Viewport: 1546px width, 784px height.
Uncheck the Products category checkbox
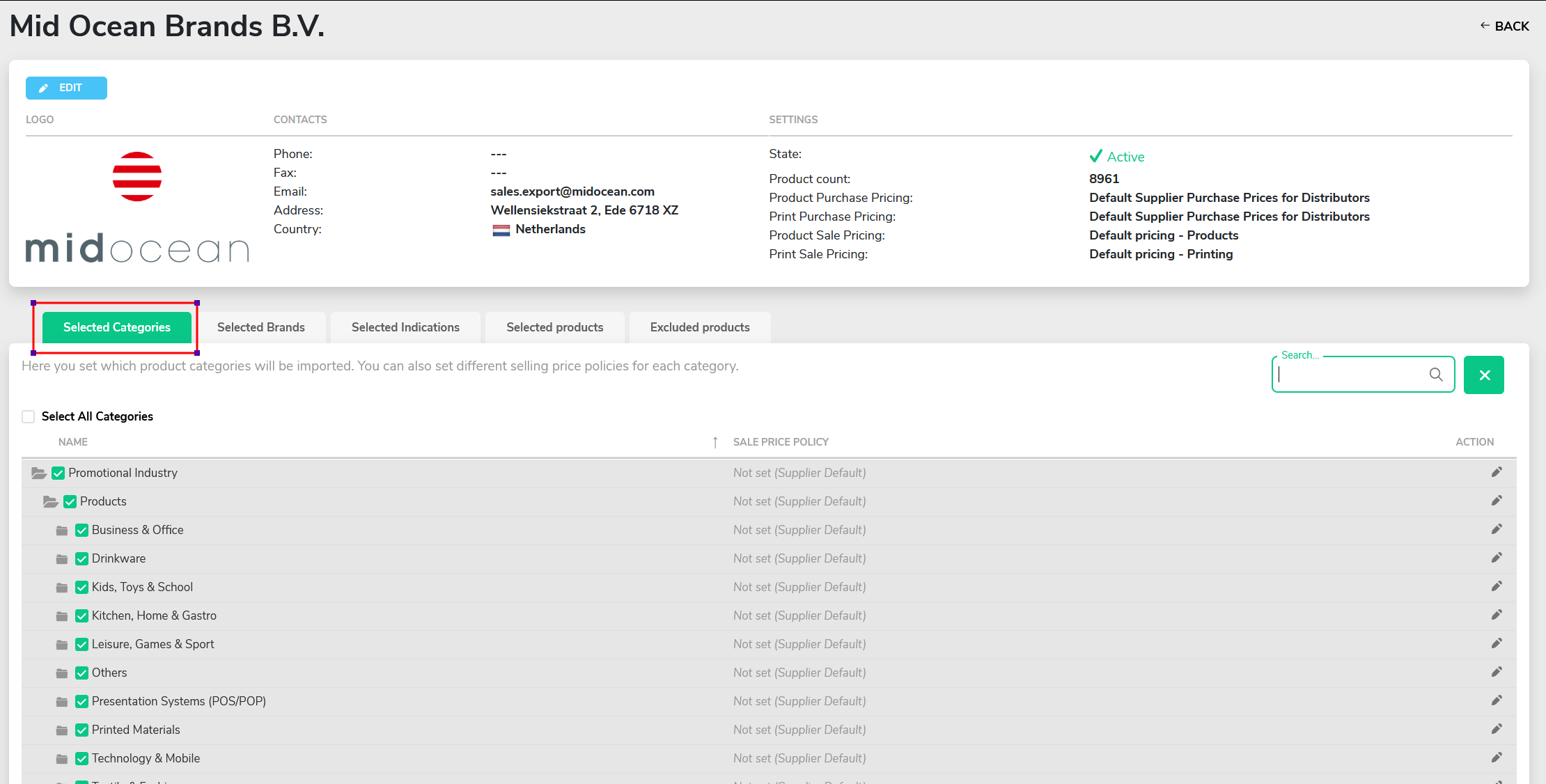(70, 502)
